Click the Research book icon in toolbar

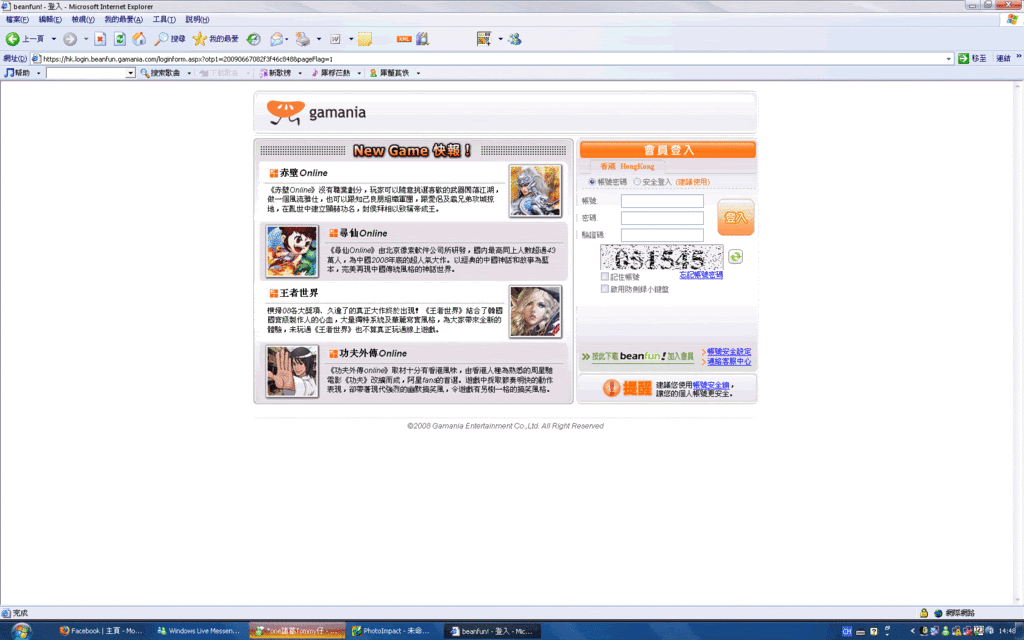pos(423,39)
